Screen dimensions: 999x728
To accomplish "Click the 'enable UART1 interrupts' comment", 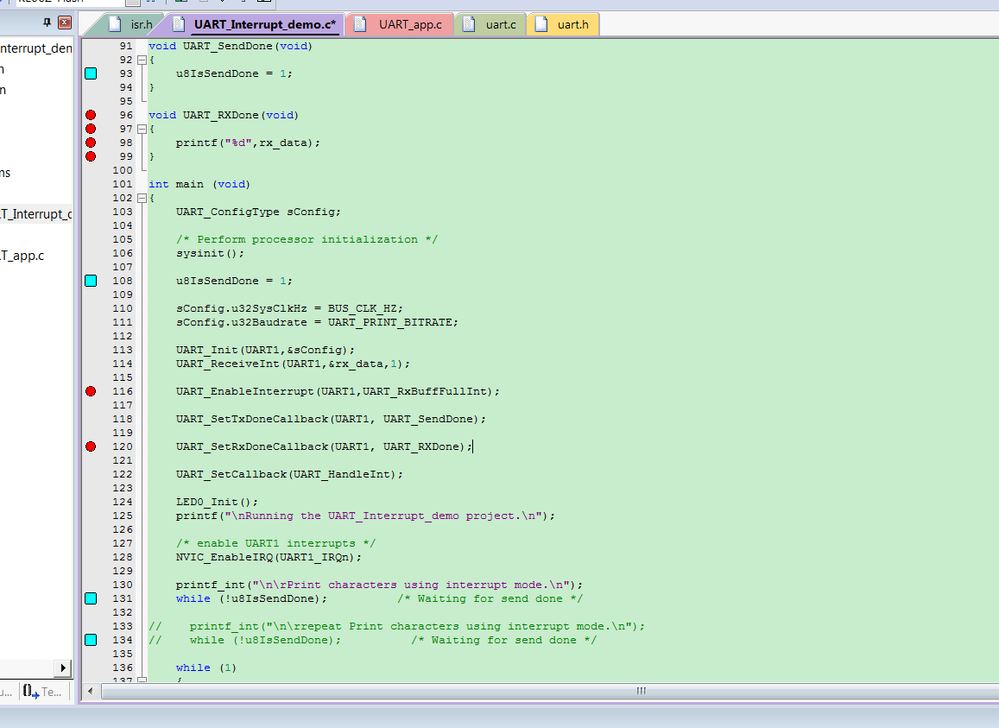I will tap(276, 543).
